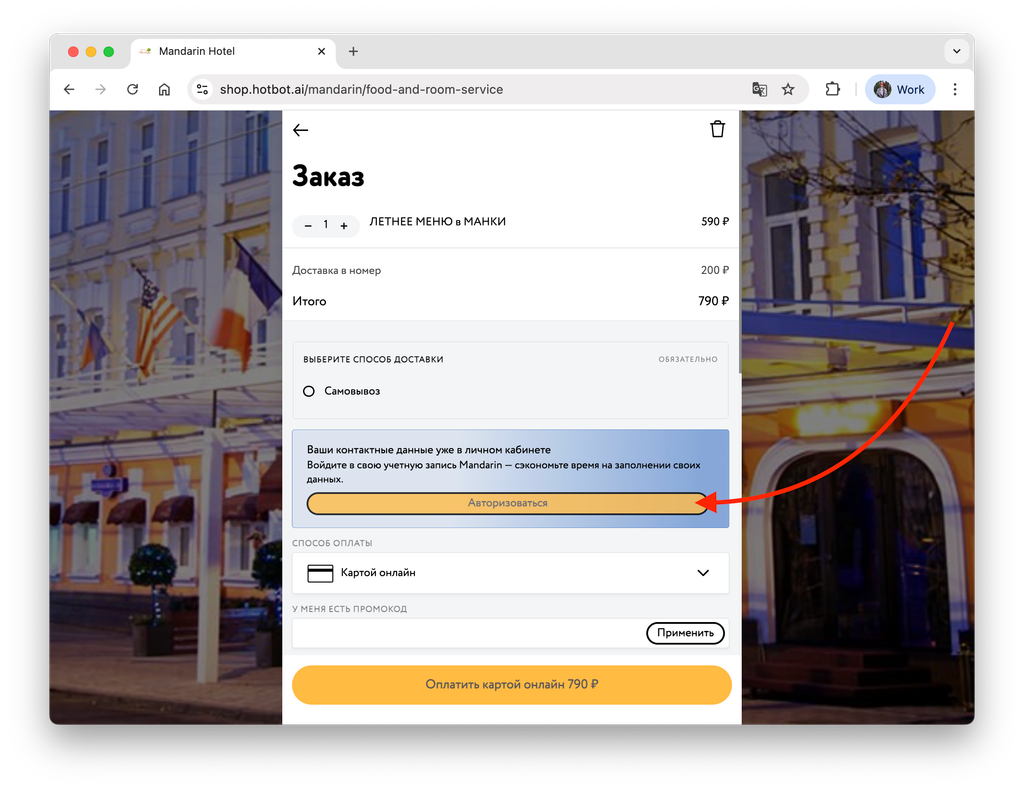1024x790 pixels.
Task: Click the Доставка в номер label
Action: (336, 270)
